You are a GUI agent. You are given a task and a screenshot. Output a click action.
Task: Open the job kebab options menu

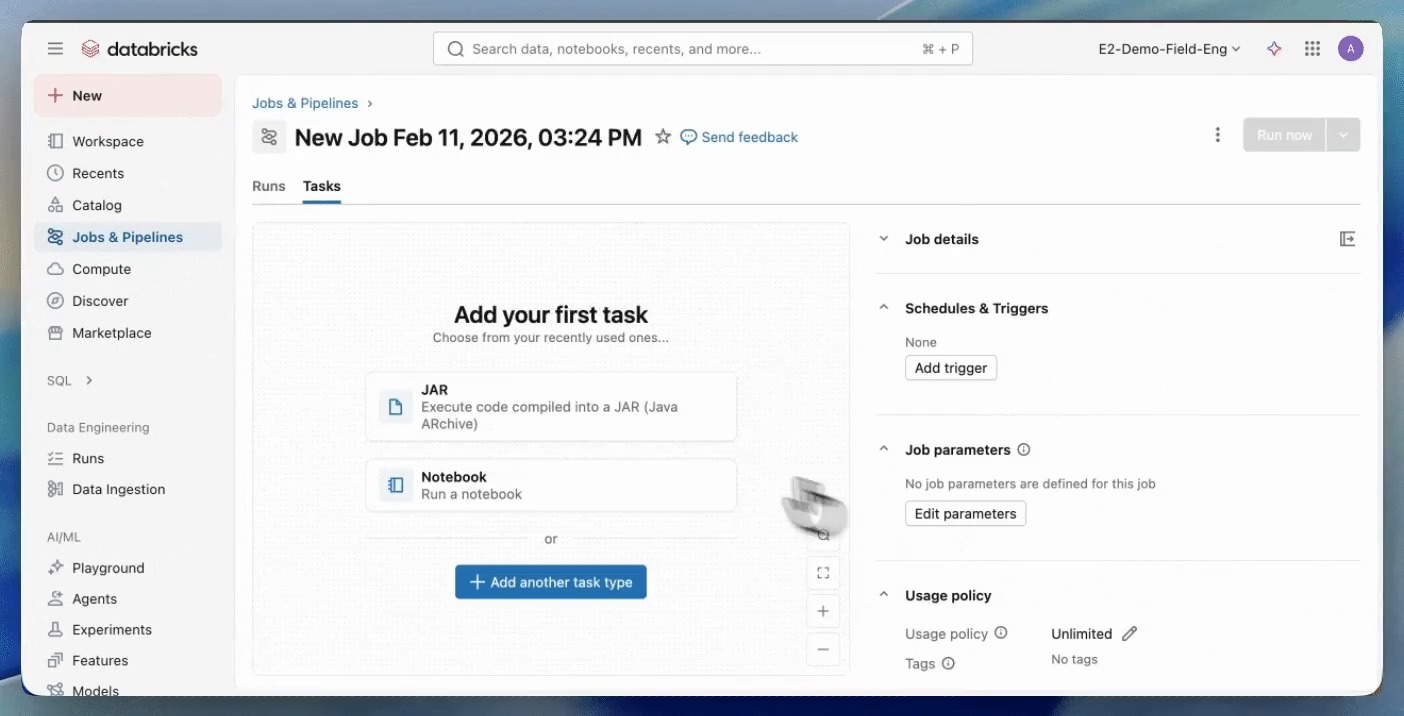click(1217, 135)
